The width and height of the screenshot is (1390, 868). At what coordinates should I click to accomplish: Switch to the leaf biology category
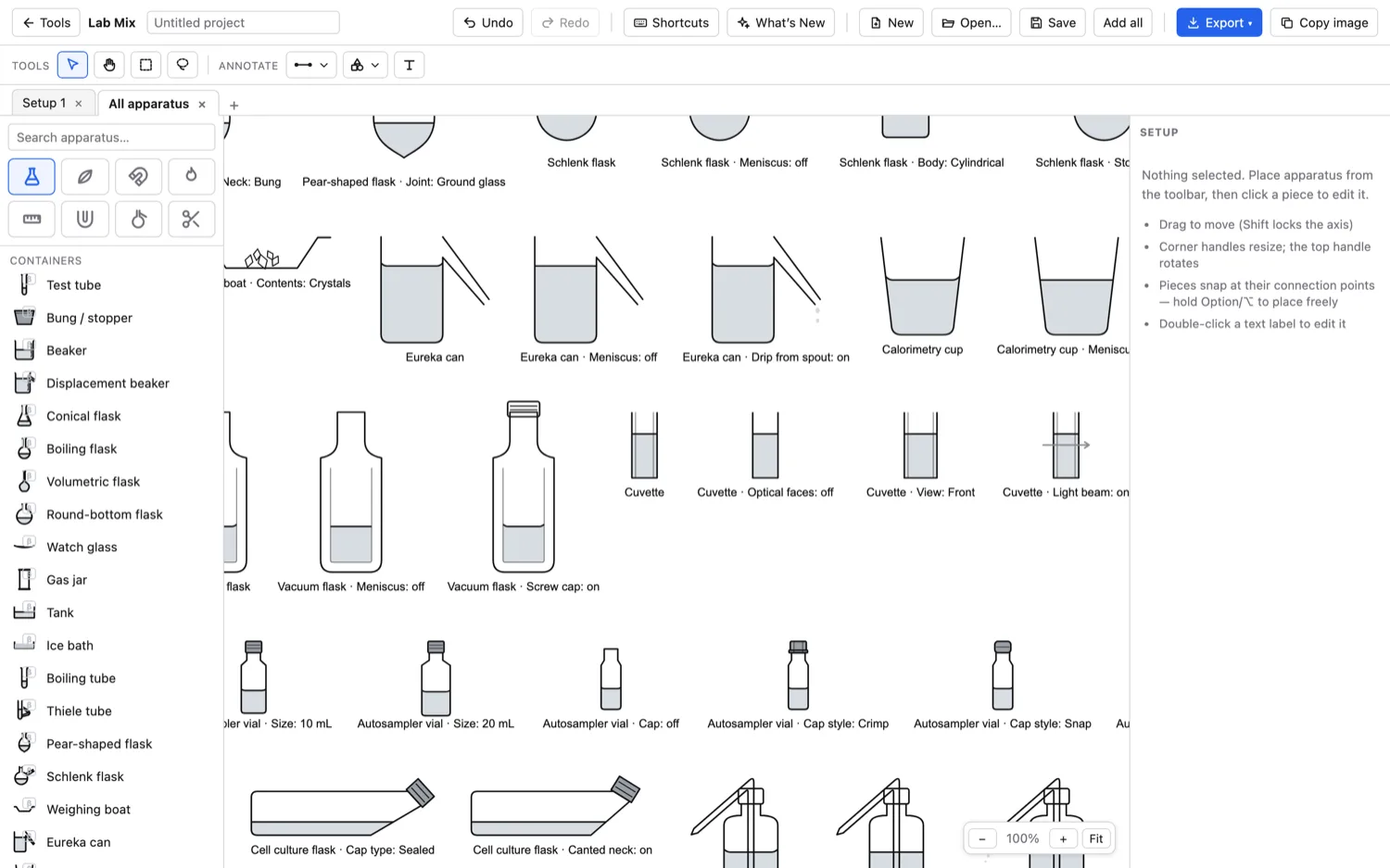point(84,176)
